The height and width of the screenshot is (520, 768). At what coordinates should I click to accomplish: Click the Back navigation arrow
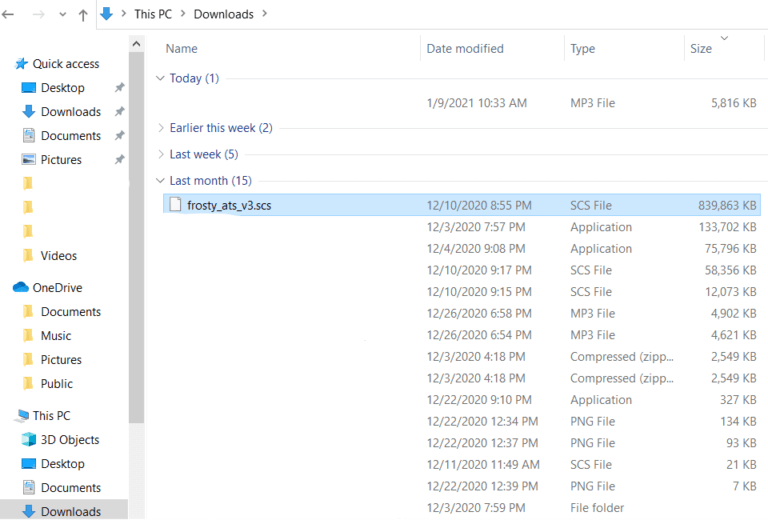click(9, 14)
